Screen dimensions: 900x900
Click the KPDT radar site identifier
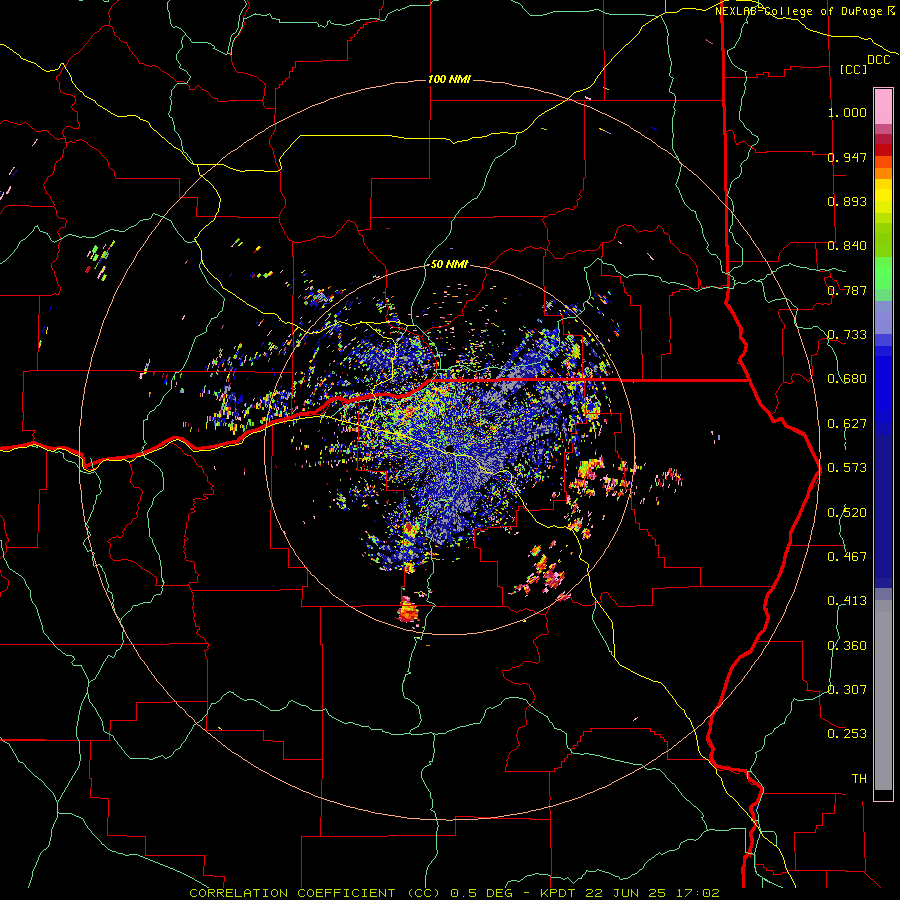click(558, 893)
